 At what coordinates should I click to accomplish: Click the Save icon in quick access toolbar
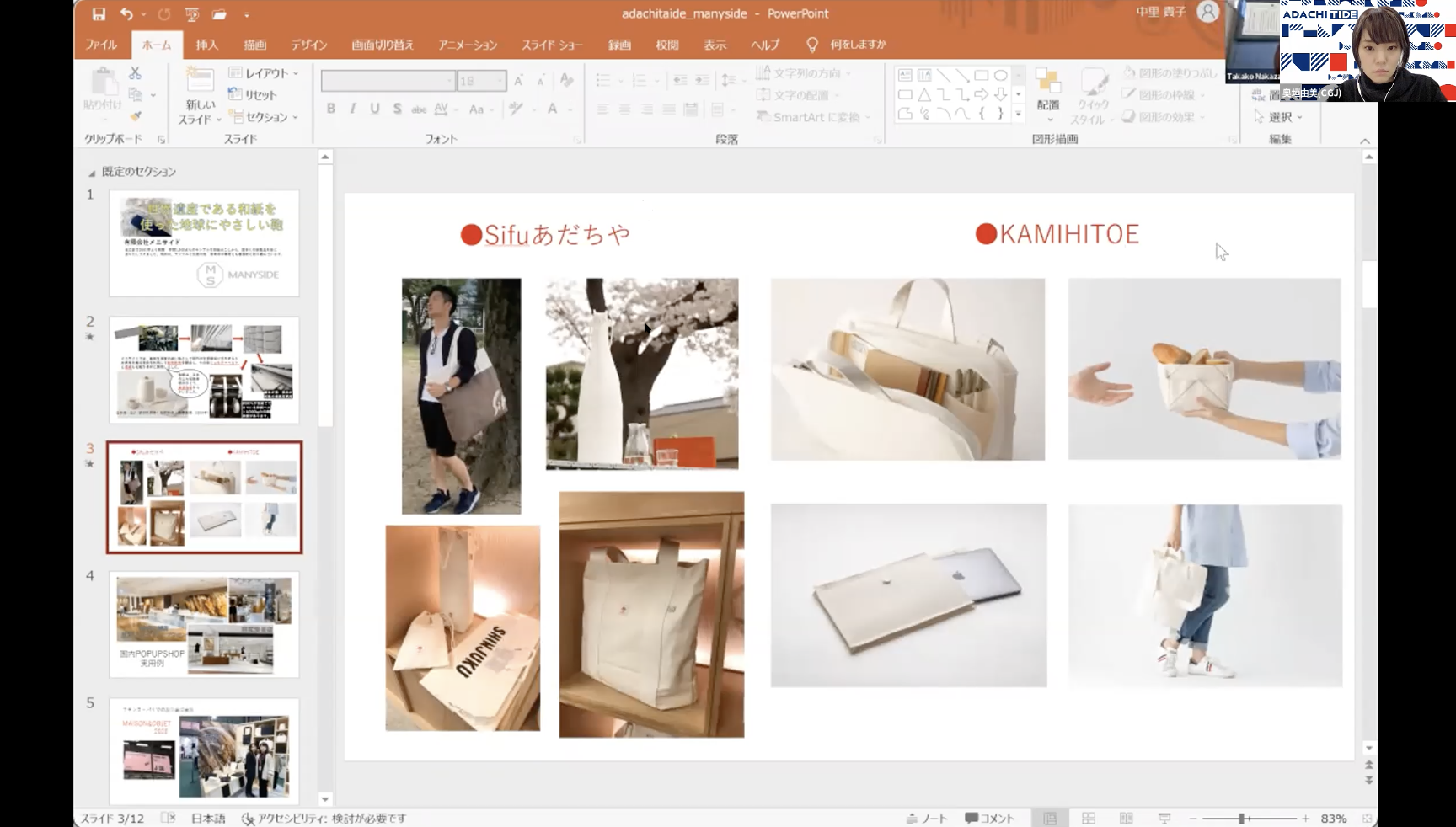tap(99, 14)
